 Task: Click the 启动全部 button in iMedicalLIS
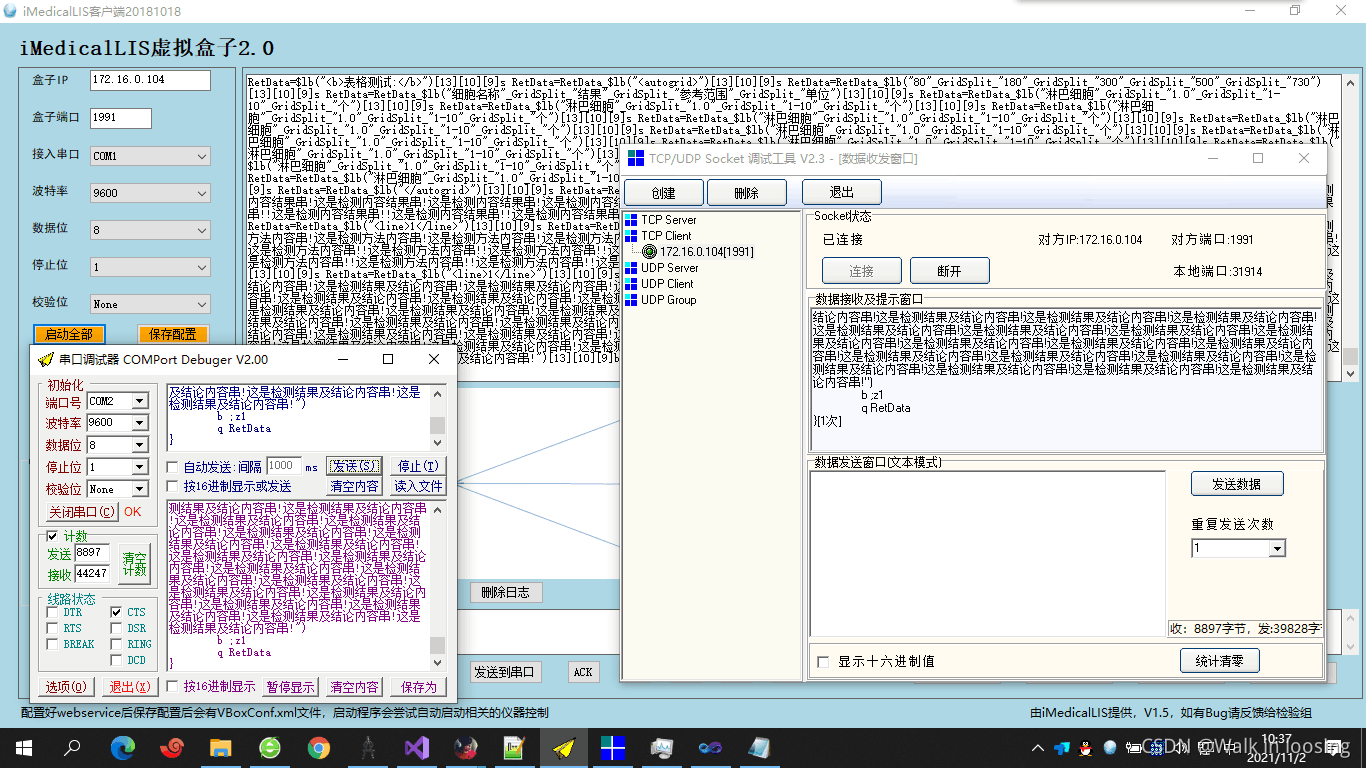point(69,335)
